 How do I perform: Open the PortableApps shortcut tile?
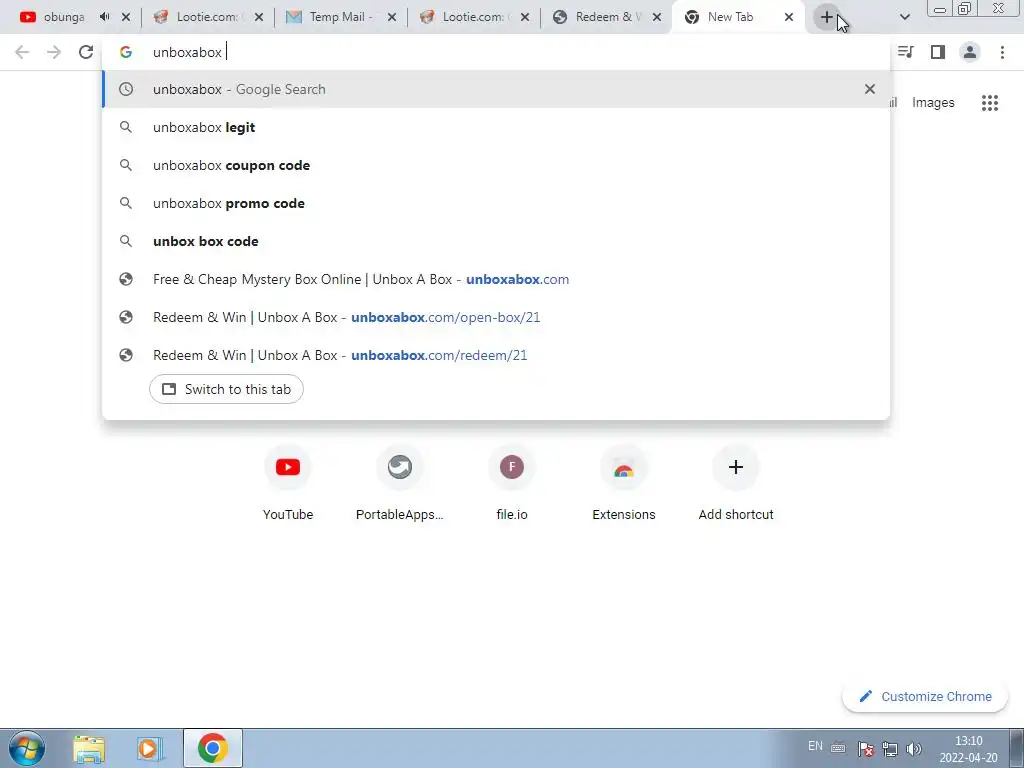(400, 483)
